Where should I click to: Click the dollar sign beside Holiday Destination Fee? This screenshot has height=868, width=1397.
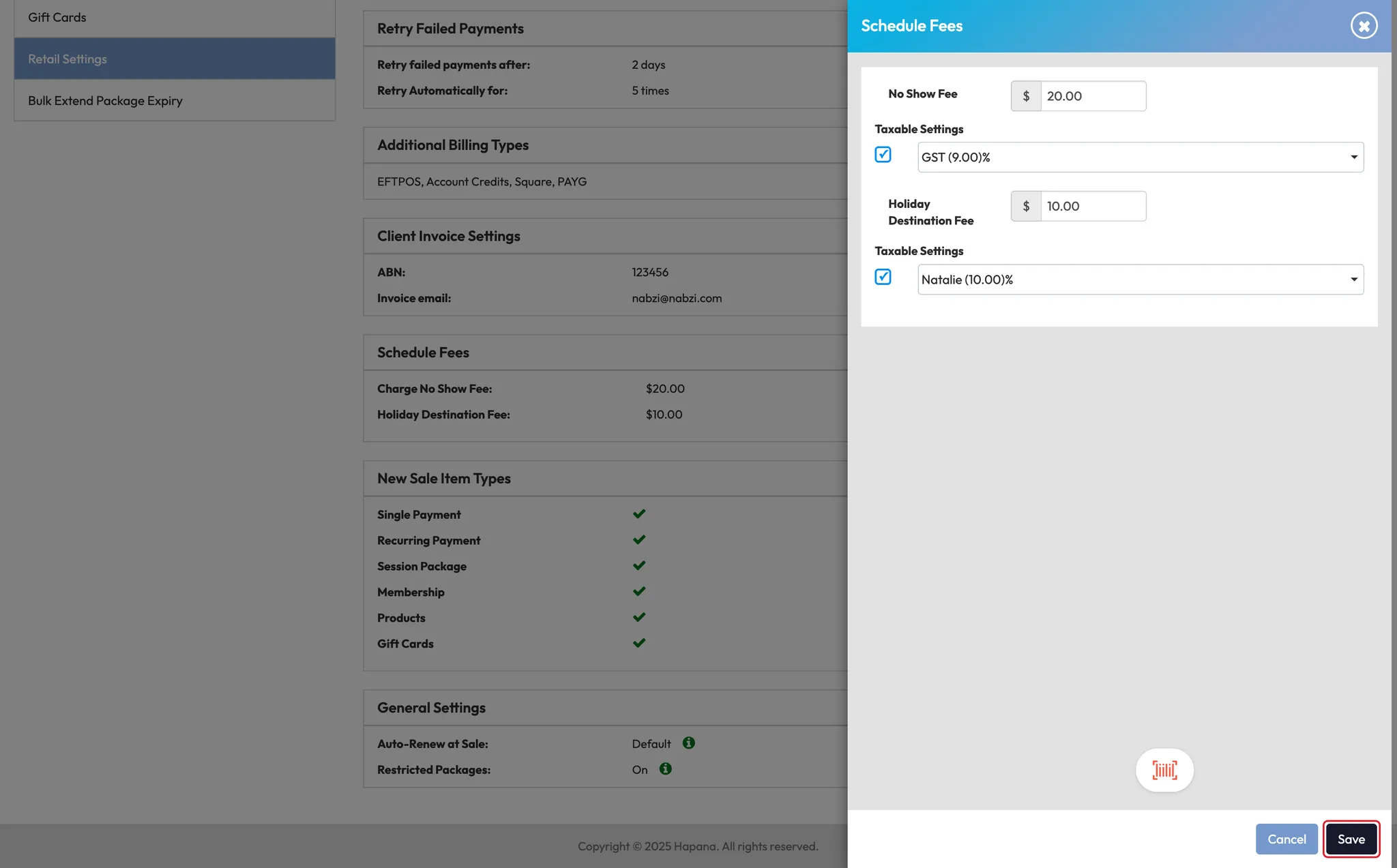pyautogui.click(x=1026, y=207)
